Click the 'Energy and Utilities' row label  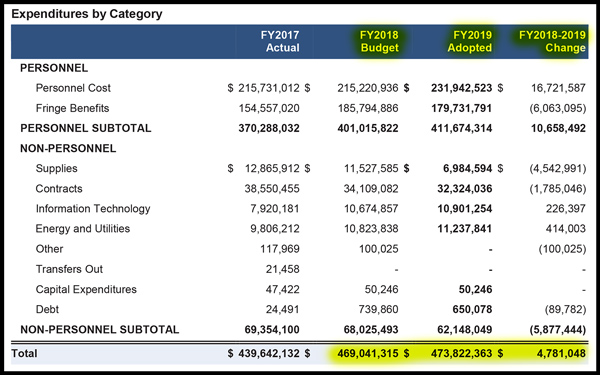(83, 229)
